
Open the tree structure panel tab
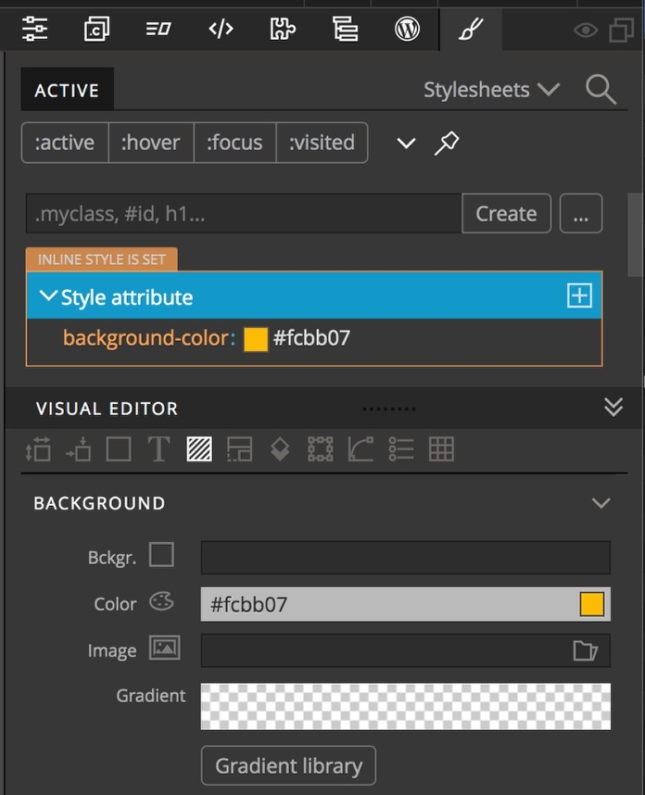(x=345, y=29)
